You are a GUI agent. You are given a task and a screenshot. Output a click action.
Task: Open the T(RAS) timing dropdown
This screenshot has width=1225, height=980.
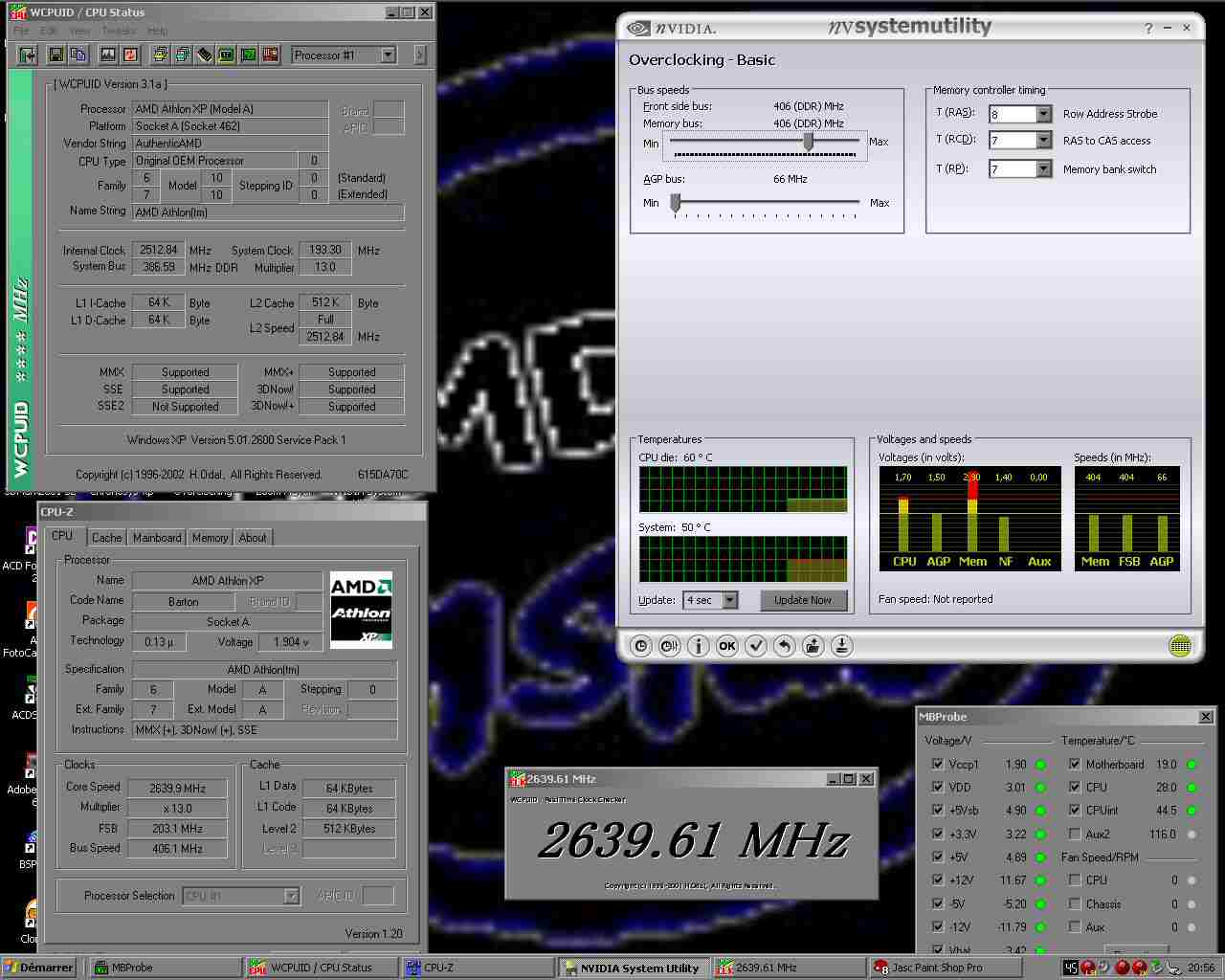click(x=1043, y=114)
